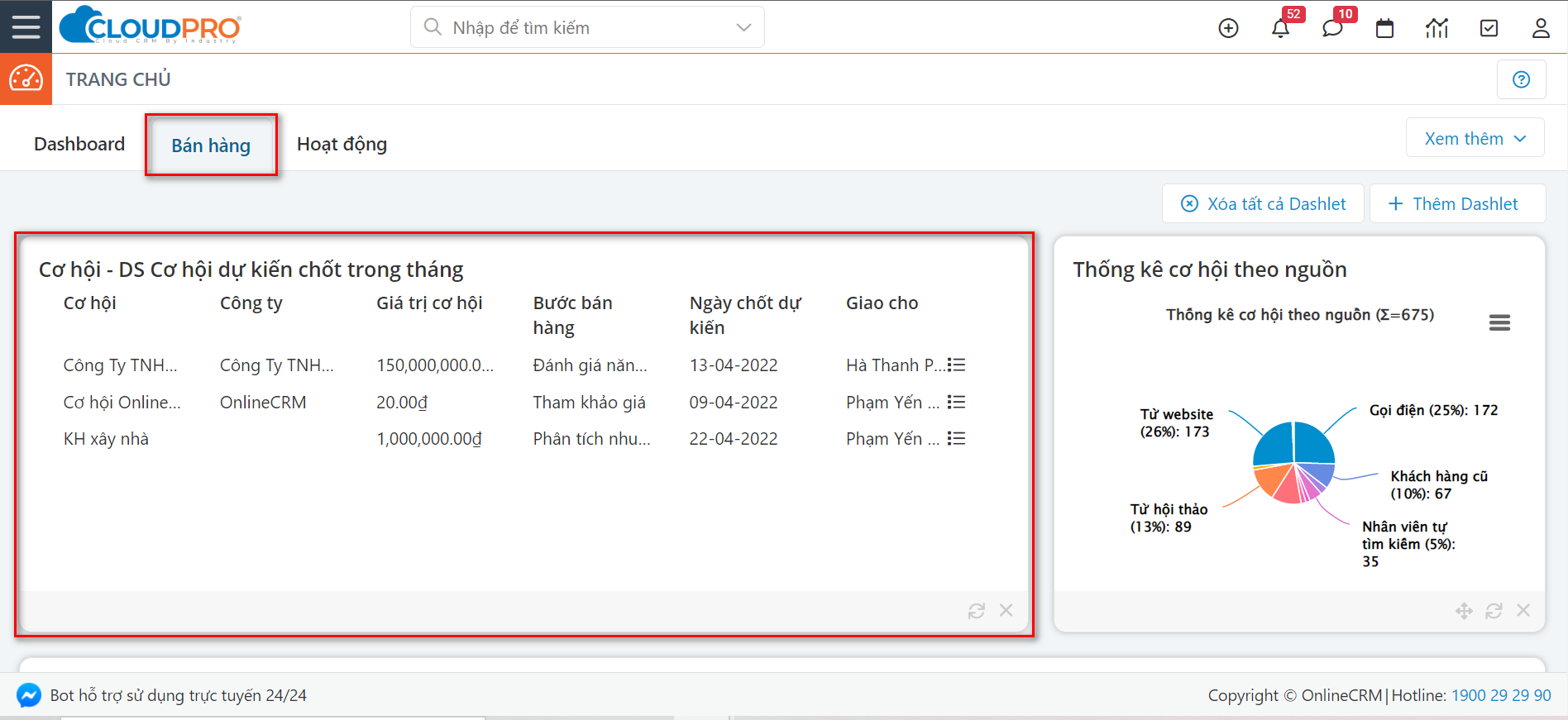Open row menu for KH xây nhà opportunity
The width and height of the screenshot is (1568, 720).
(957, 438)
